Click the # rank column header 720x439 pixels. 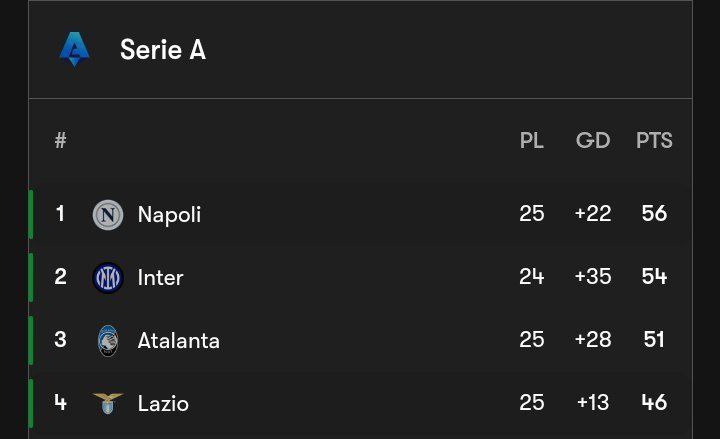point(61,140)
